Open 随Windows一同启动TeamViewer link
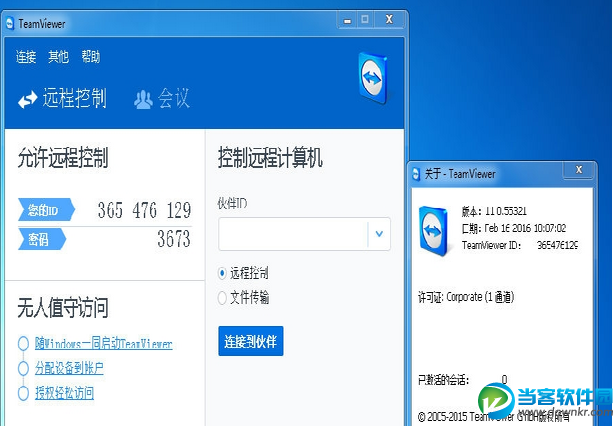Viewport: 614px width, 426px height. pyautogui.click(x=104, y=343)
